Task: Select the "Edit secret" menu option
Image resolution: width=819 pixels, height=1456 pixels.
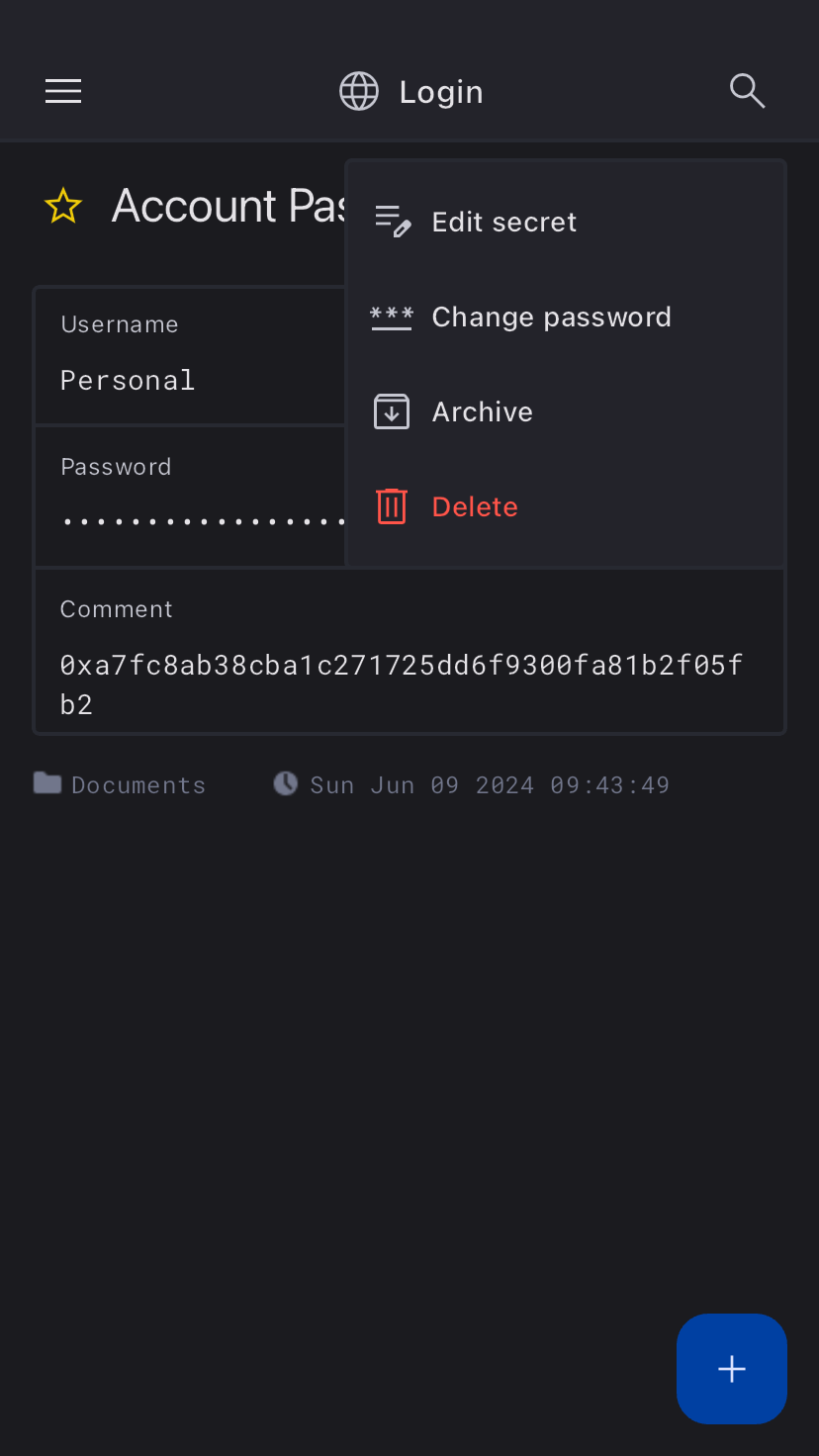Action: pos(503,222)
